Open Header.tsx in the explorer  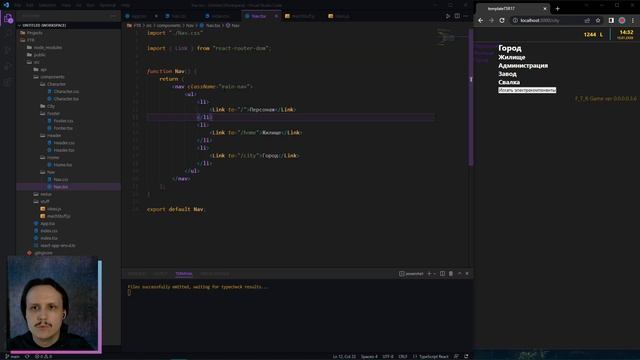click(x=61, y=150)
